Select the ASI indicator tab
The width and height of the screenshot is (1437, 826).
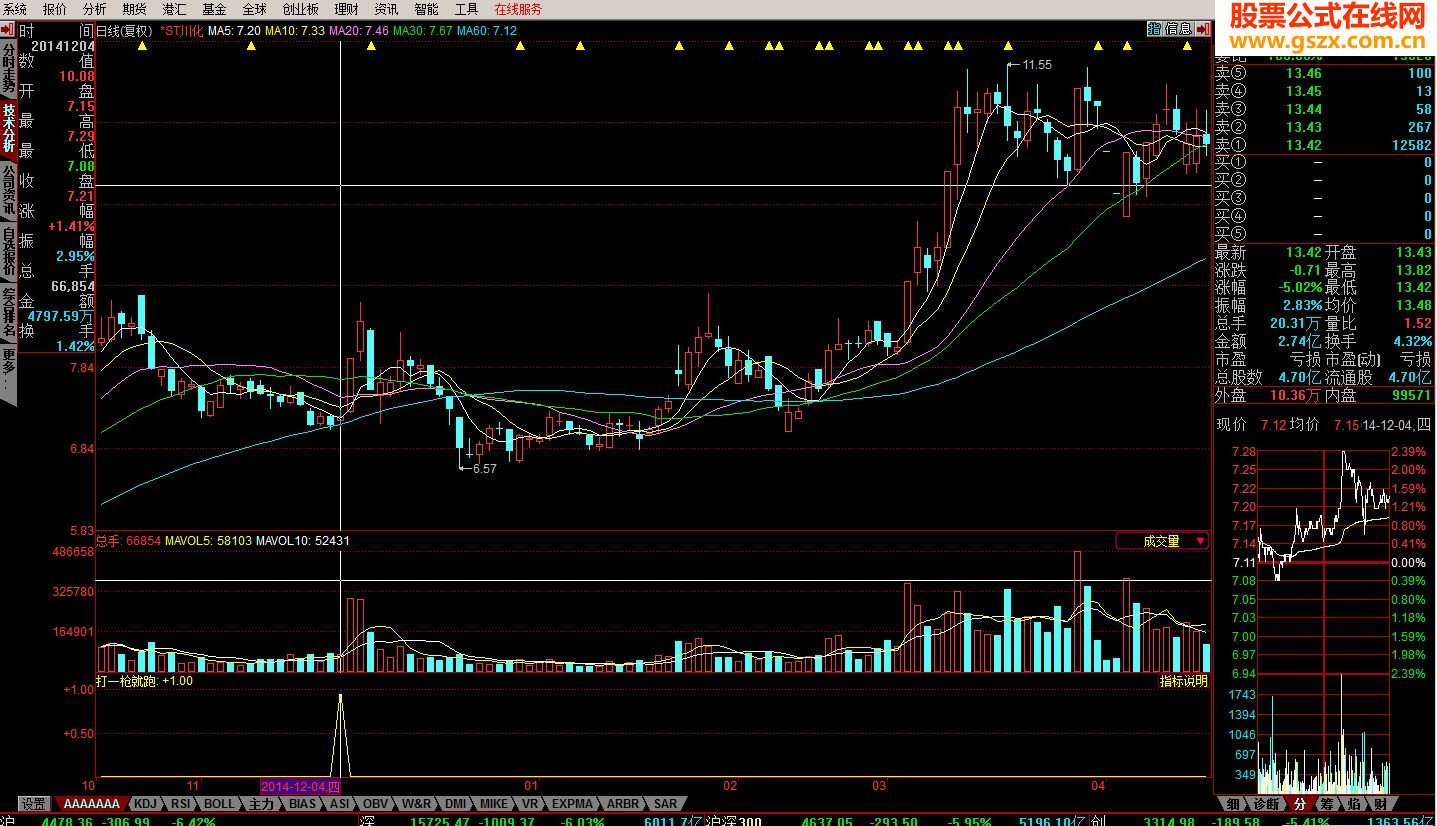click(x=340, y=803)
